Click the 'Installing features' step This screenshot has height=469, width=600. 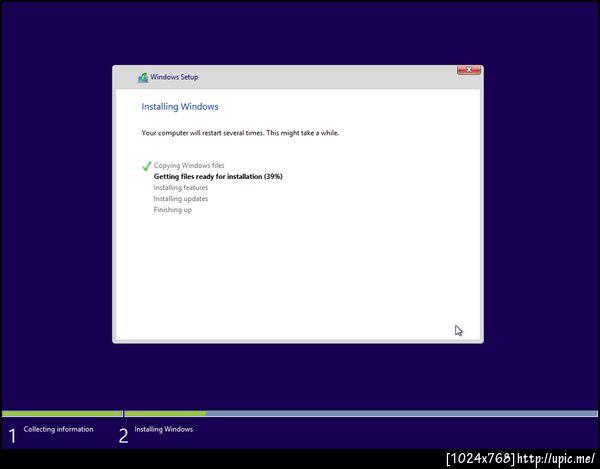(x=181, y=187)
